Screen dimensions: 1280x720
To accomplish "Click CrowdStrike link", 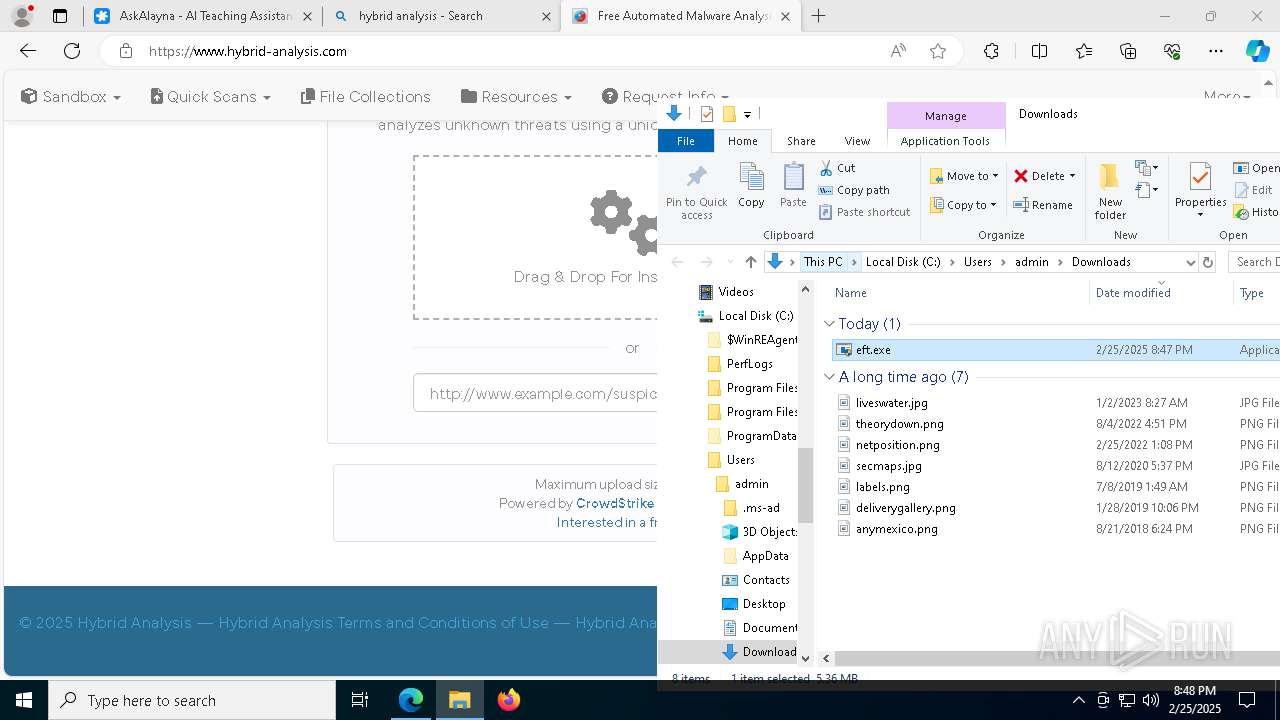I will coord(615,503).
